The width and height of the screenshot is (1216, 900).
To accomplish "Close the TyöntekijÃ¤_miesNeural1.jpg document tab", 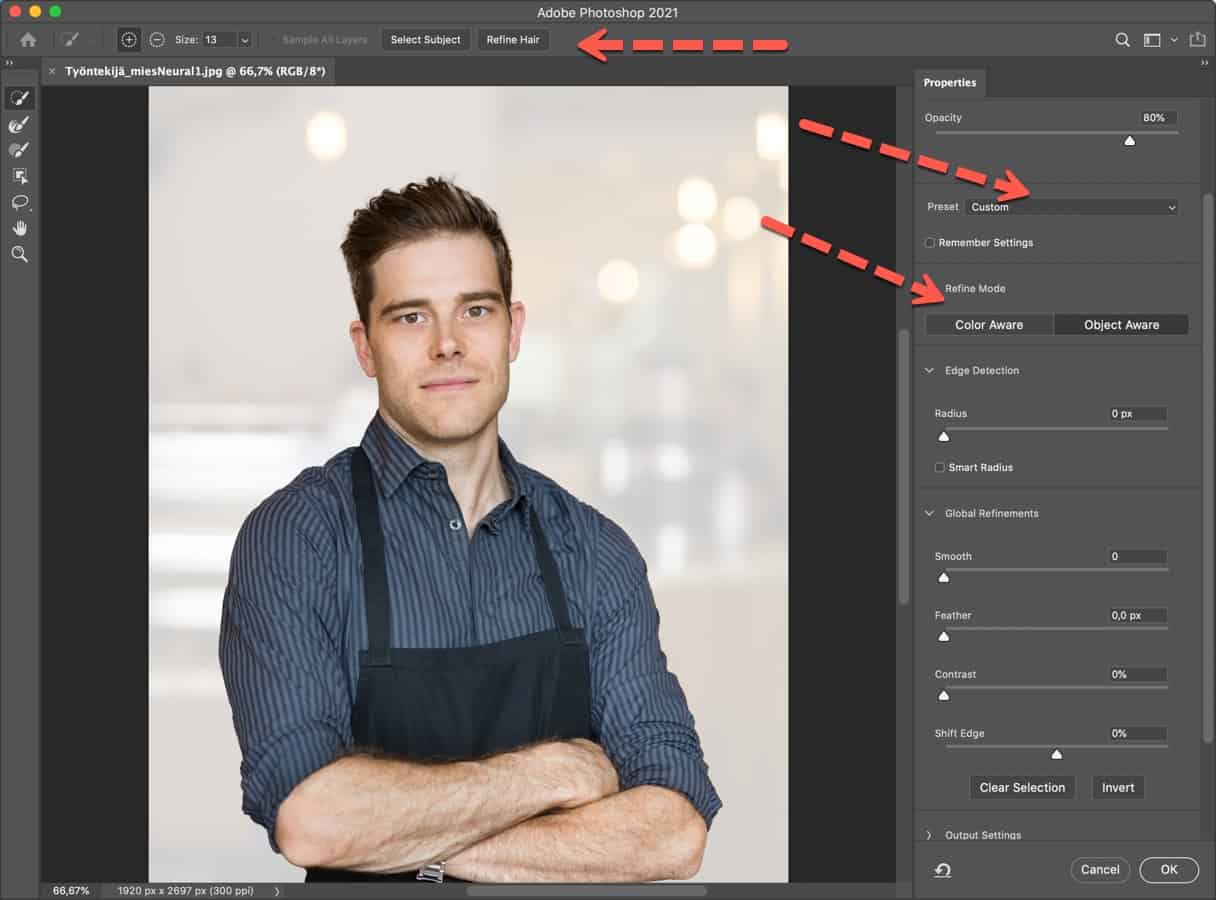I will pyautogui.click(x=52, y=72).
